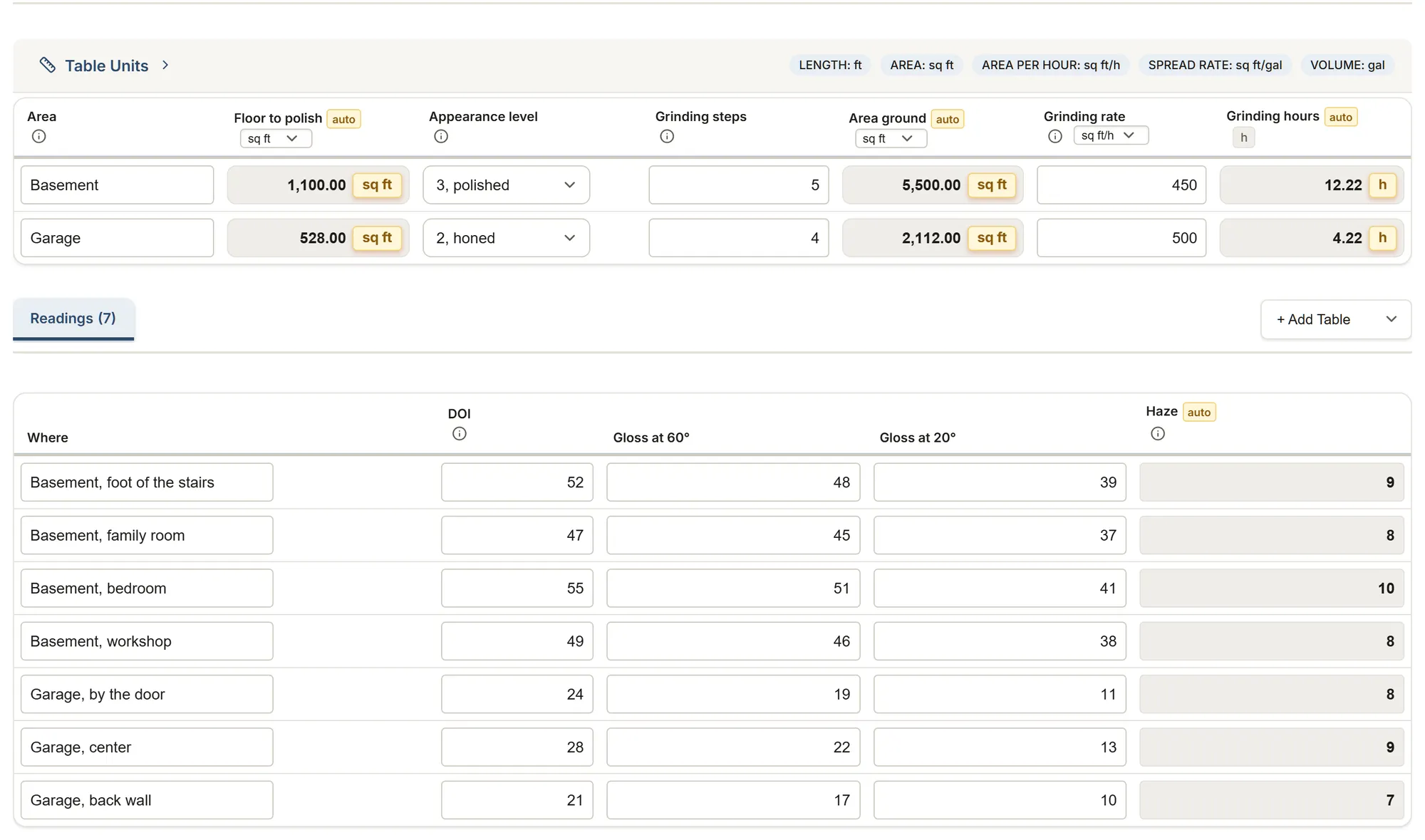
Task: Edit Basement, bedroom DOI value field
Action: click(517, 588)
